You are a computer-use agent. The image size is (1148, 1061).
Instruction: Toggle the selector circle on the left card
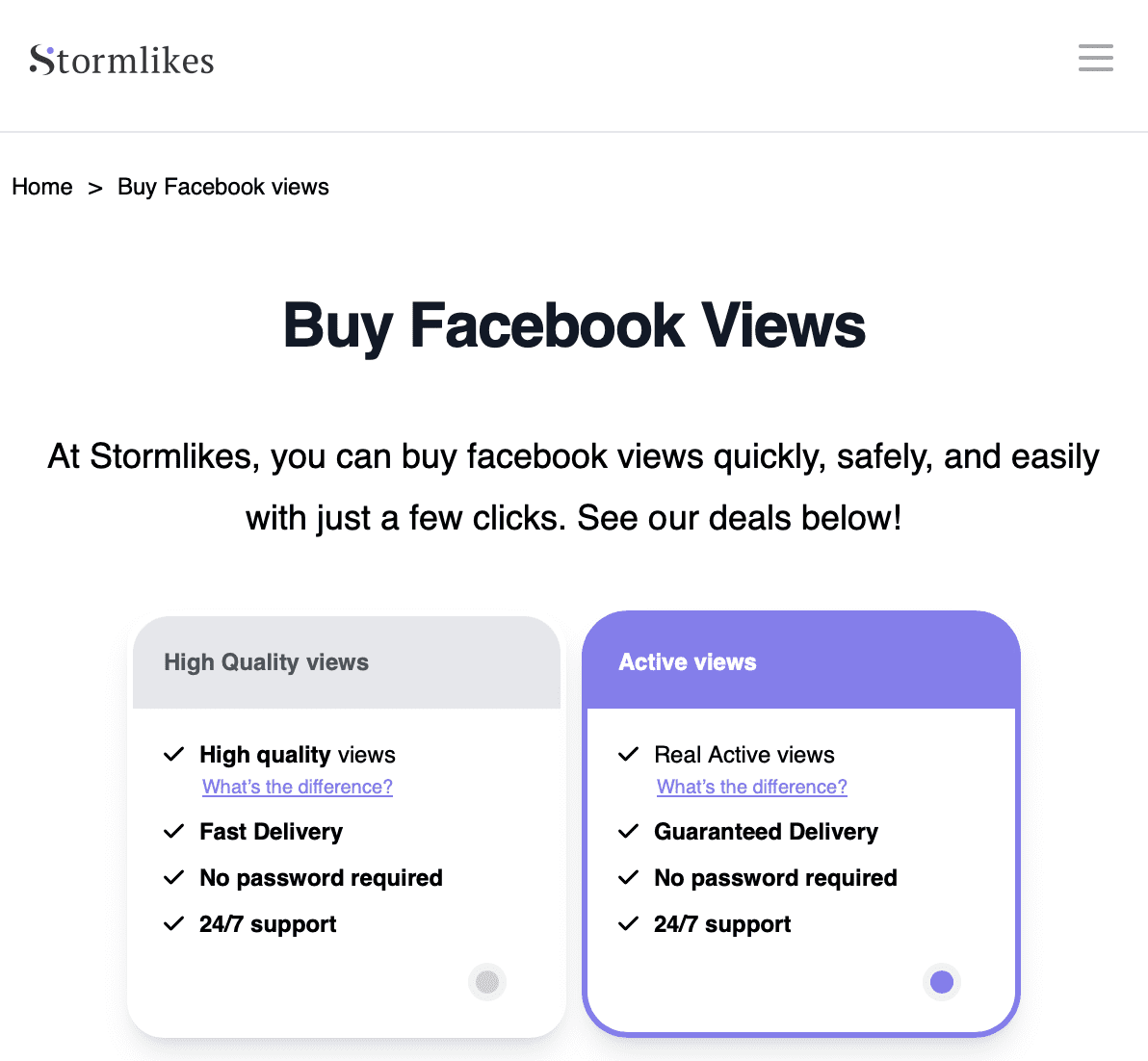click(x=486, y=981)
